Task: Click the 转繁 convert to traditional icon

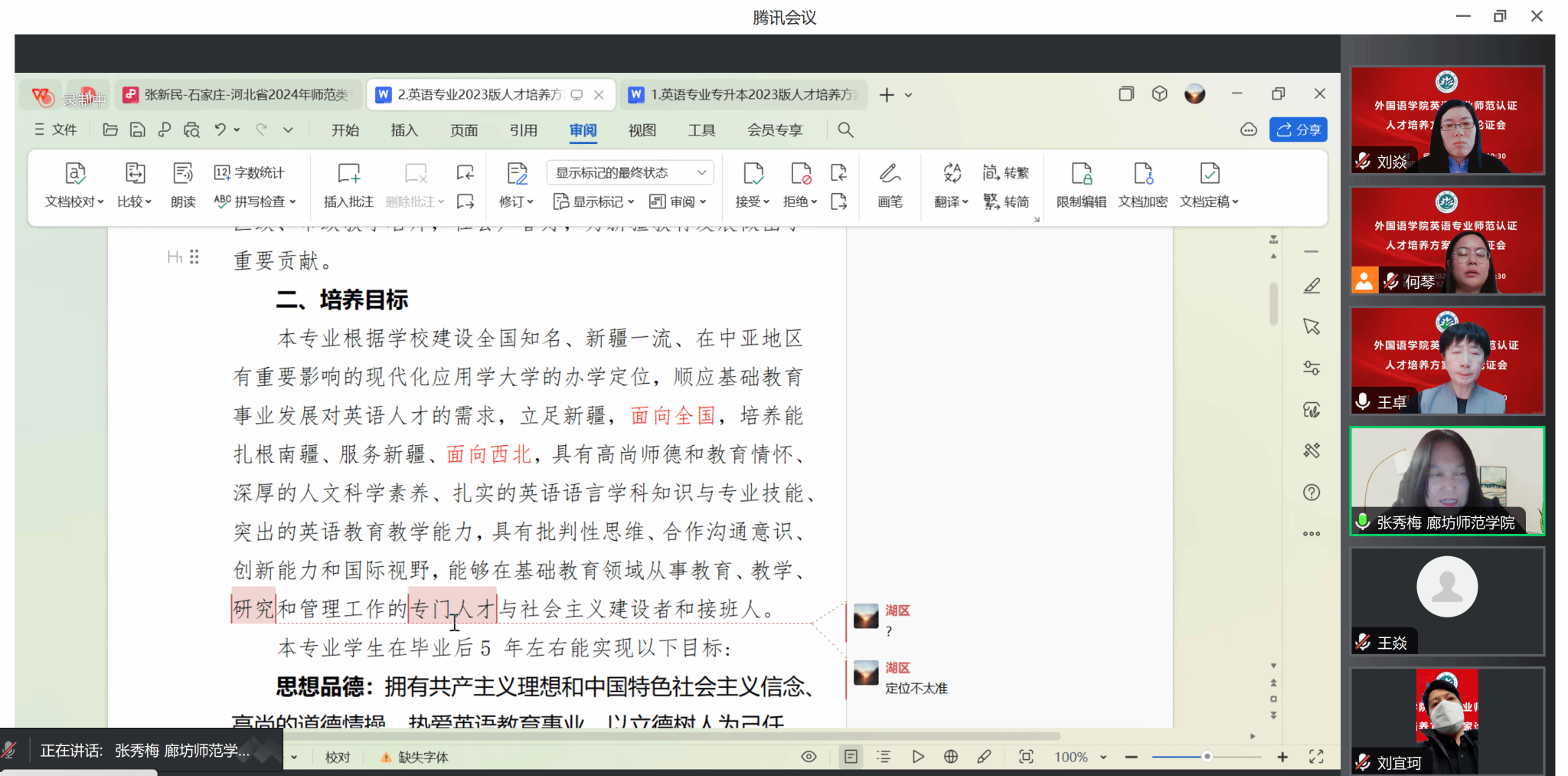Action: 1006,173
